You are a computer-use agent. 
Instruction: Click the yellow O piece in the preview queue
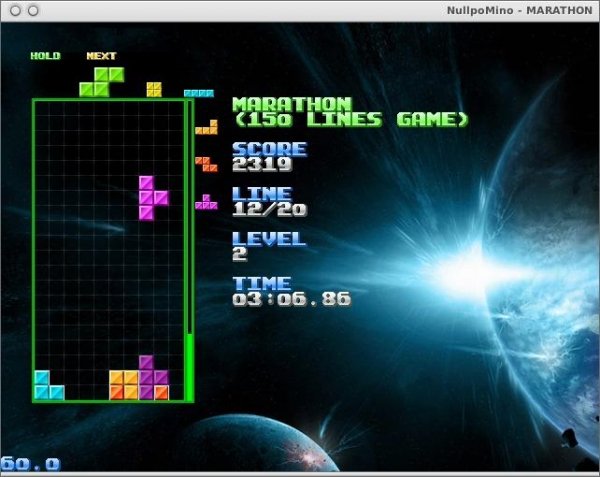point(154,90)
